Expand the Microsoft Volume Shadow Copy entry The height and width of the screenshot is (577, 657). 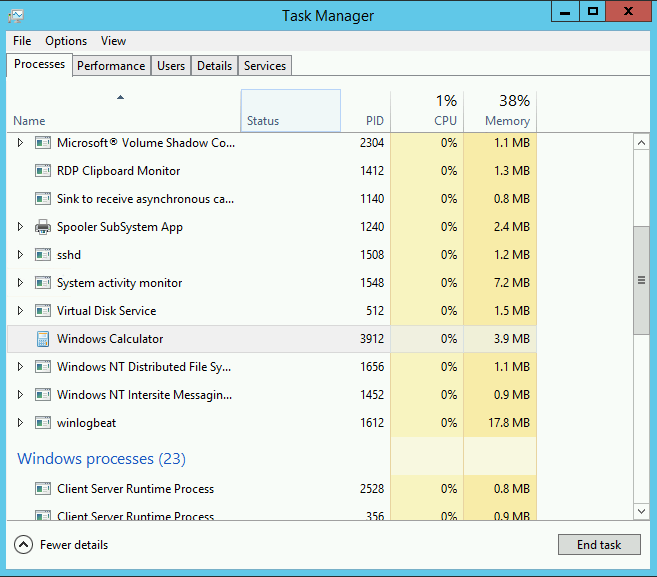click(20, 143)
